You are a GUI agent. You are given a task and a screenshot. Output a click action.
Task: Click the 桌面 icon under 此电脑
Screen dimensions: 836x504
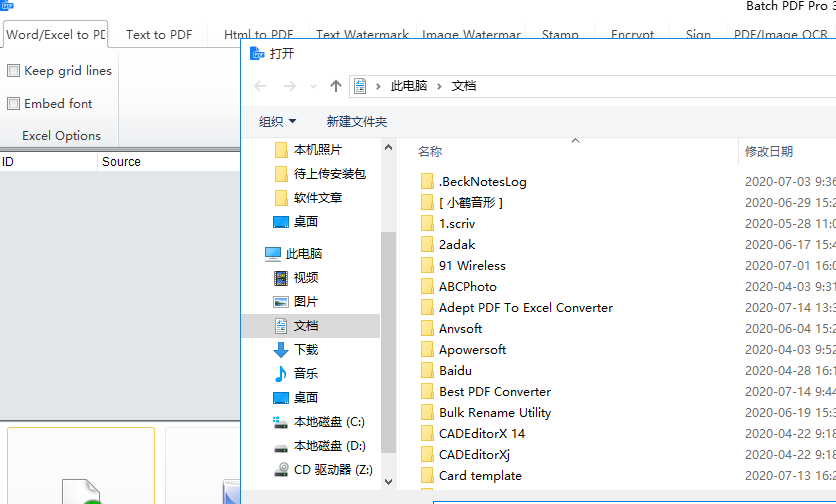click(x=281, y=398)
